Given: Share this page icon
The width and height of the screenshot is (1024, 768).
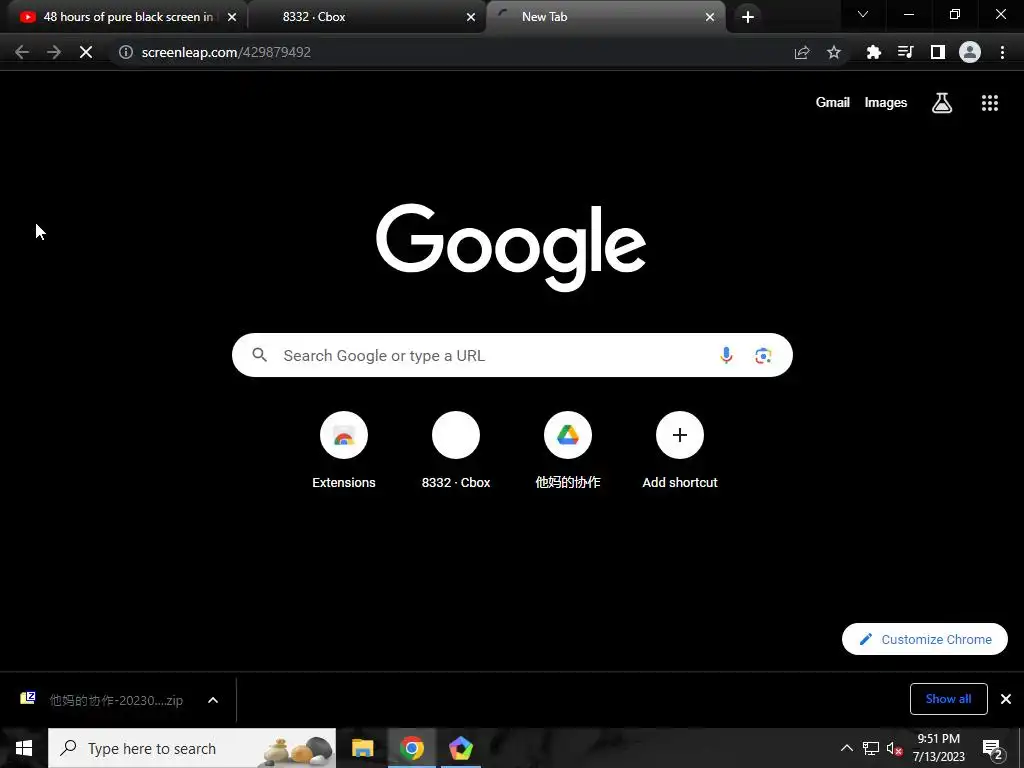Looking at the screenshot, I should tap(802, 52).
